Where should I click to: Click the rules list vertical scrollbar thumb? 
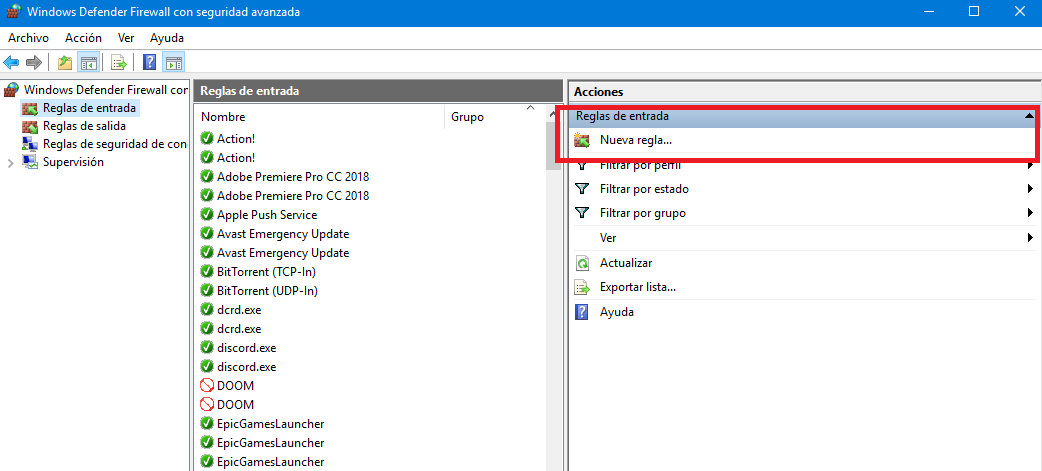(554, 145)
